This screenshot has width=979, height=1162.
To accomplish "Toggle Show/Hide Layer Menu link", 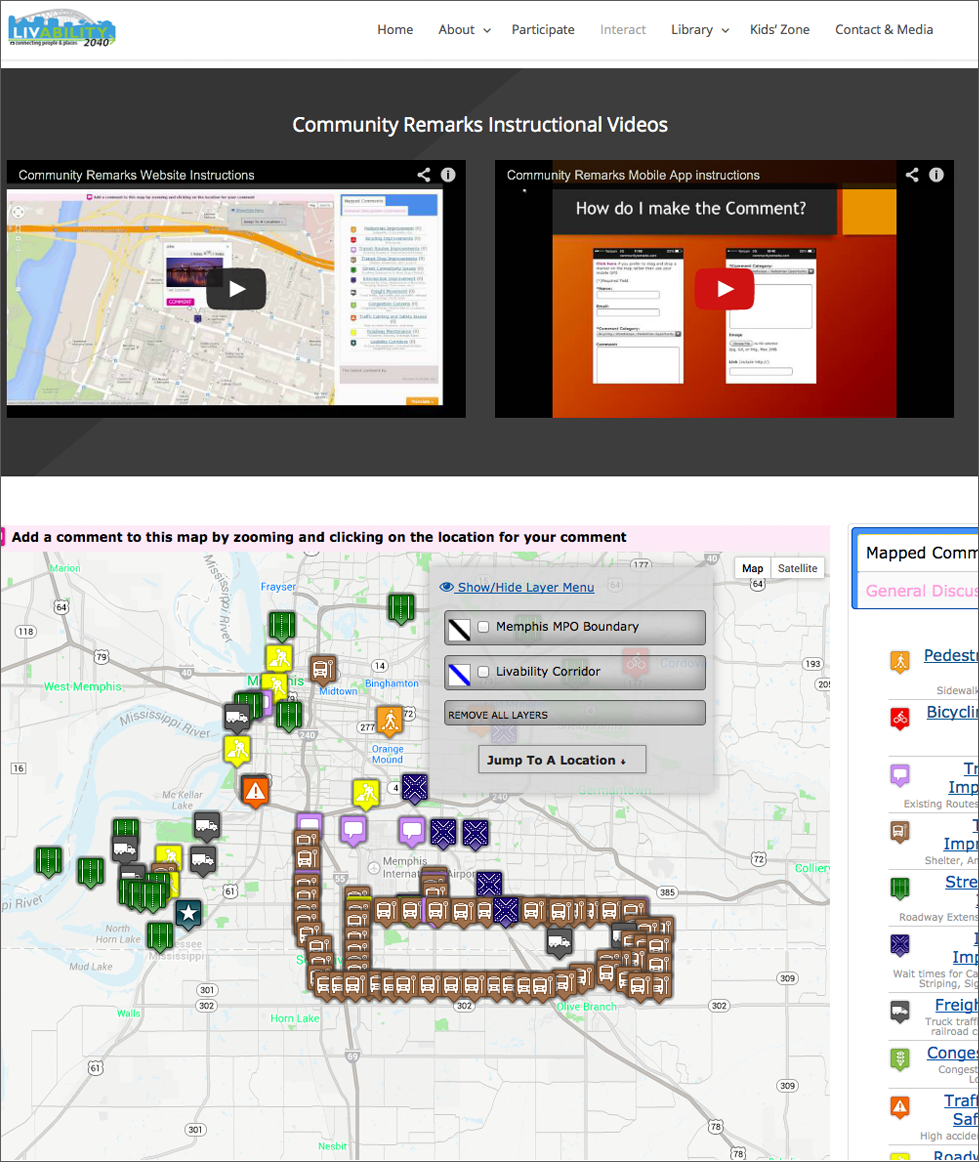I will (x=517, y=587).
